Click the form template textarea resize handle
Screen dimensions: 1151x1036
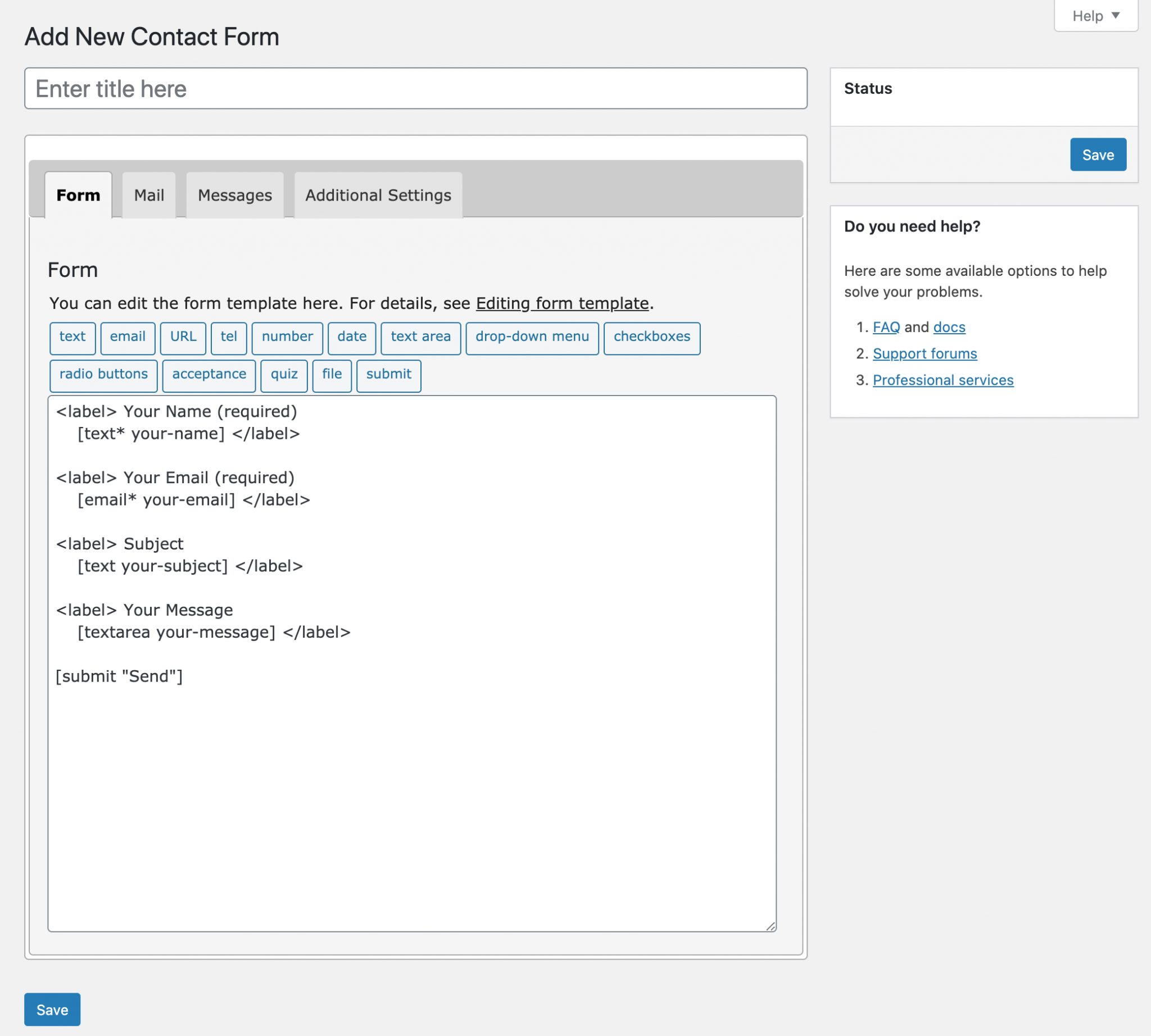coord(770,926)
